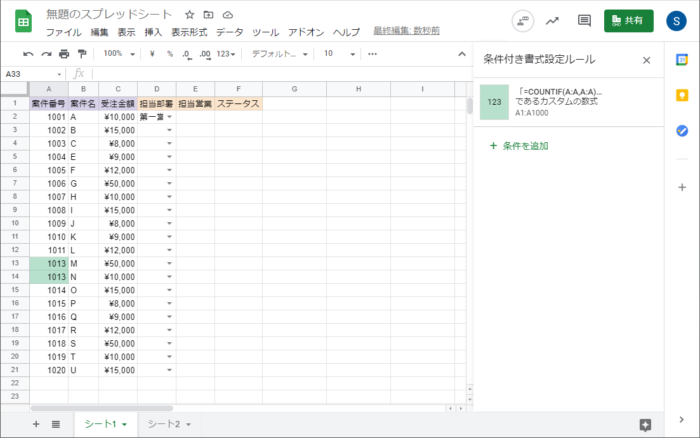The width and height of the screenshot is (700, 438).
Task: Open Google Keep from side panel
Action: [682, 95]
